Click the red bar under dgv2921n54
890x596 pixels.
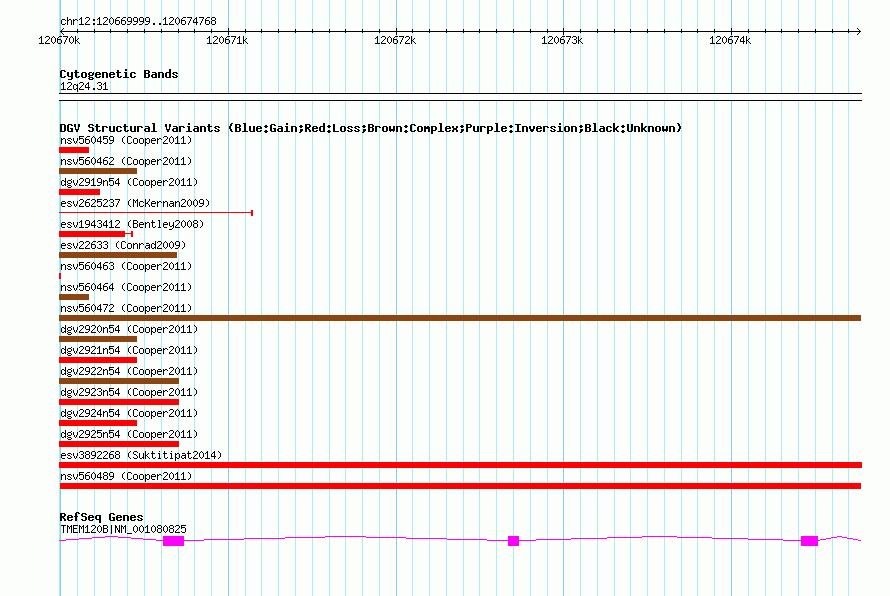pos(98,360)
